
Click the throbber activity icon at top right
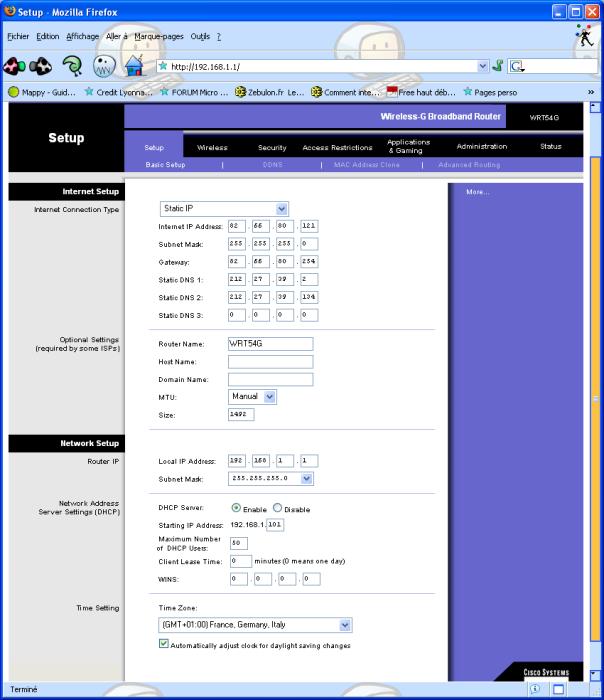[x=585, y=35]
